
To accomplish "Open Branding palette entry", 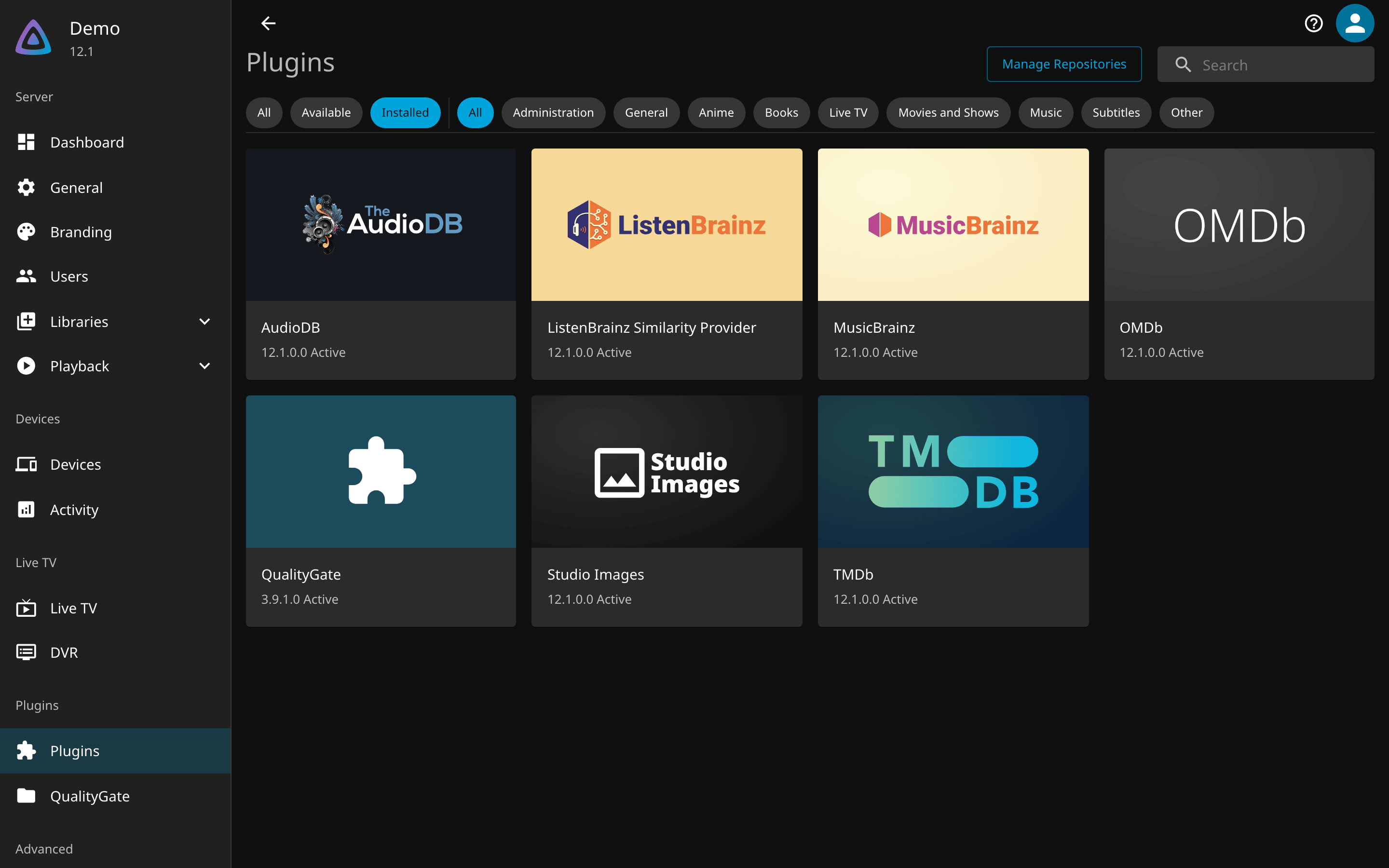I will pos(115,232).
